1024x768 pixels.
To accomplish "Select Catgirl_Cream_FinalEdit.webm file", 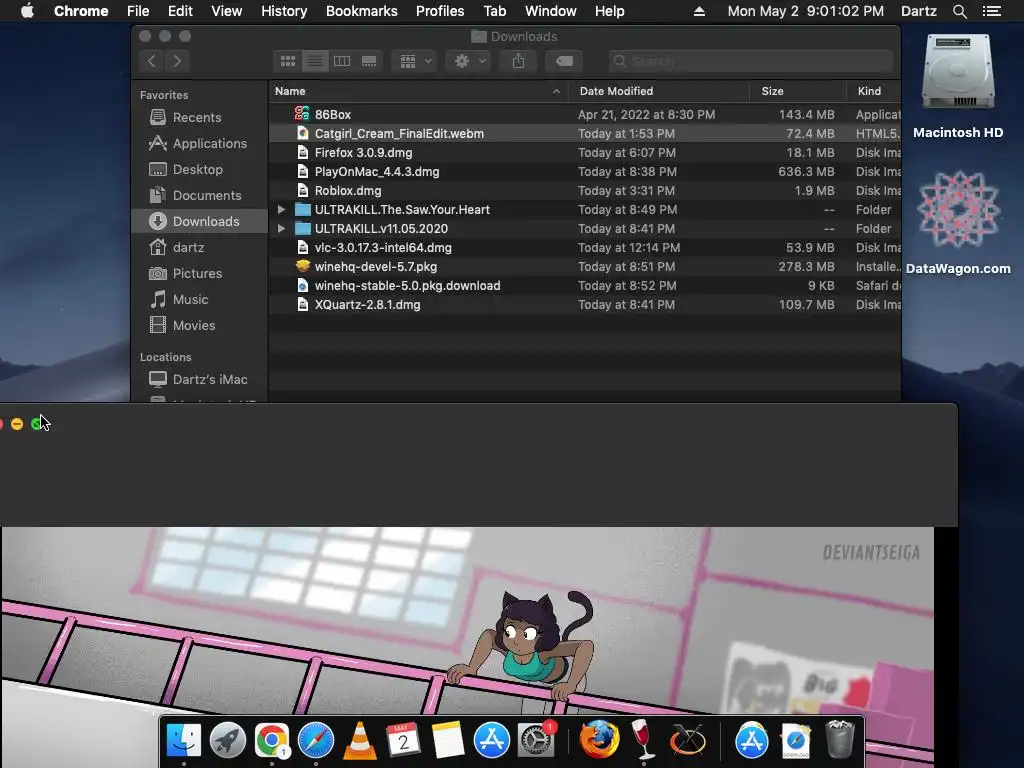I will 585,133.
